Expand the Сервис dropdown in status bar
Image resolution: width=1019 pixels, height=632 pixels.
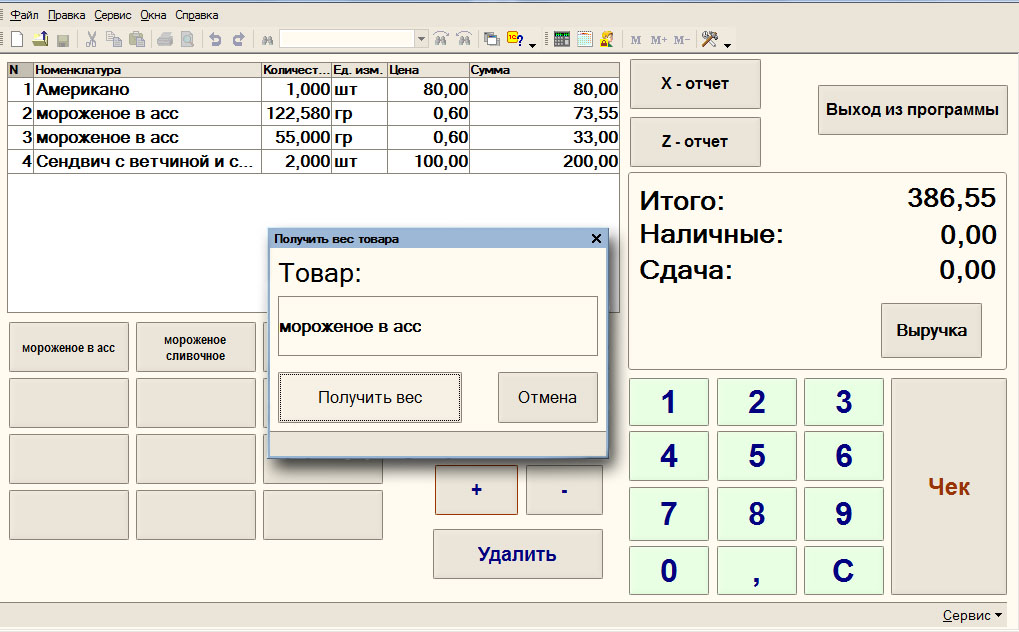pos(972,615)
